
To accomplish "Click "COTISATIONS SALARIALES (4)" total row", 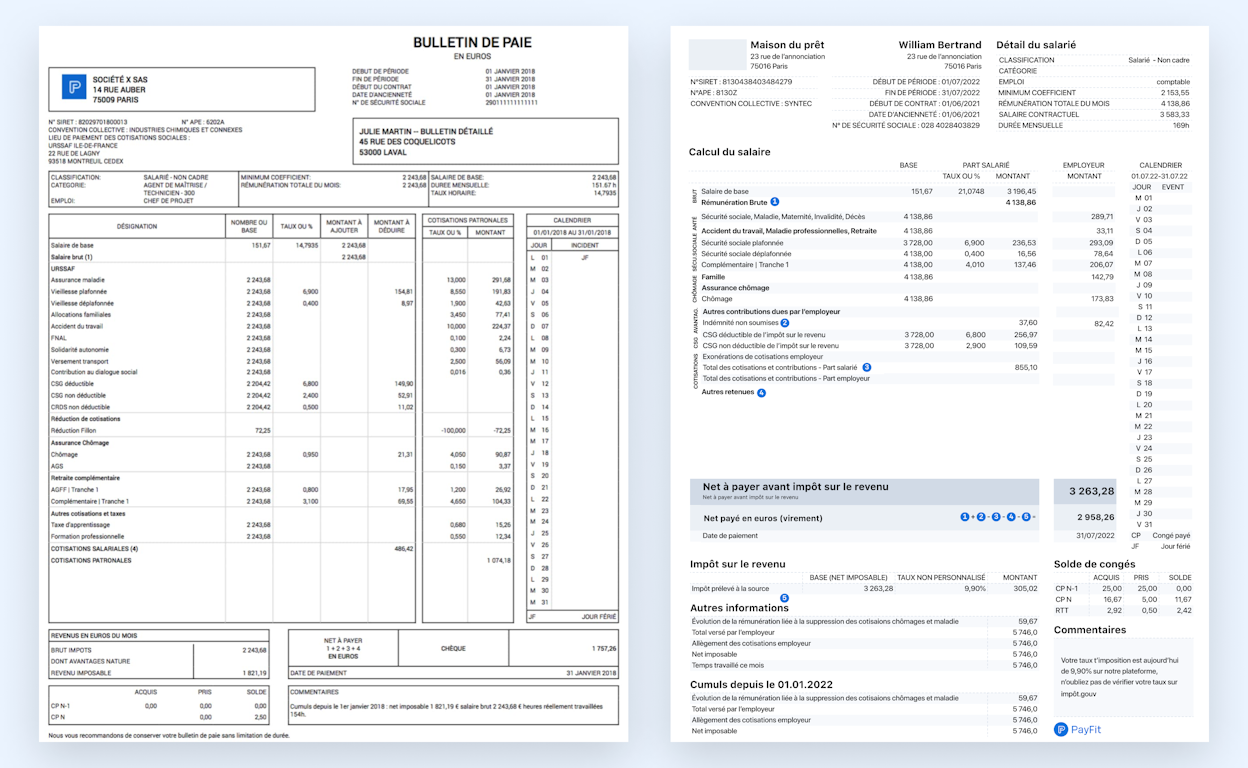I will click(93, 549).
